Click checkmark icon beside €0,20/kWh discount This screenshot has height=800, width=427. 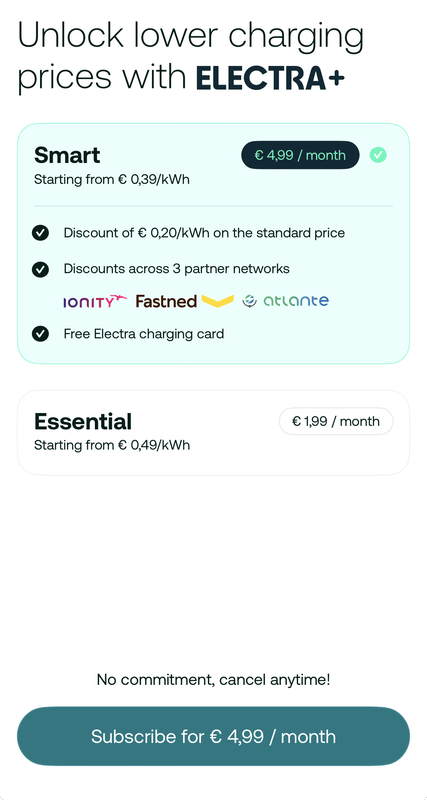[40, 233]
